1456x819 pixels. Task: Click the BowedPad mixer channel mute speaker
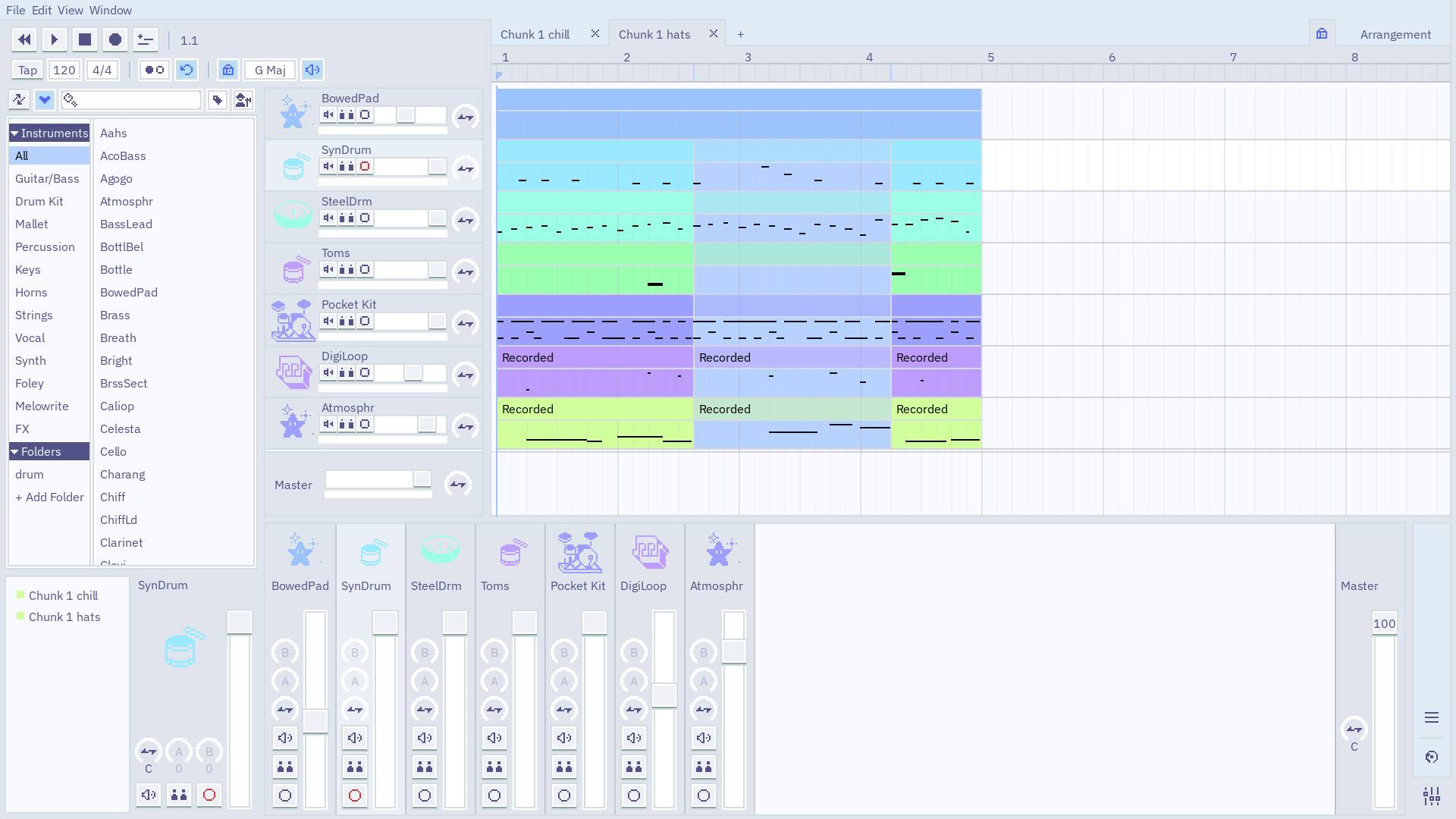click(285, 738)
